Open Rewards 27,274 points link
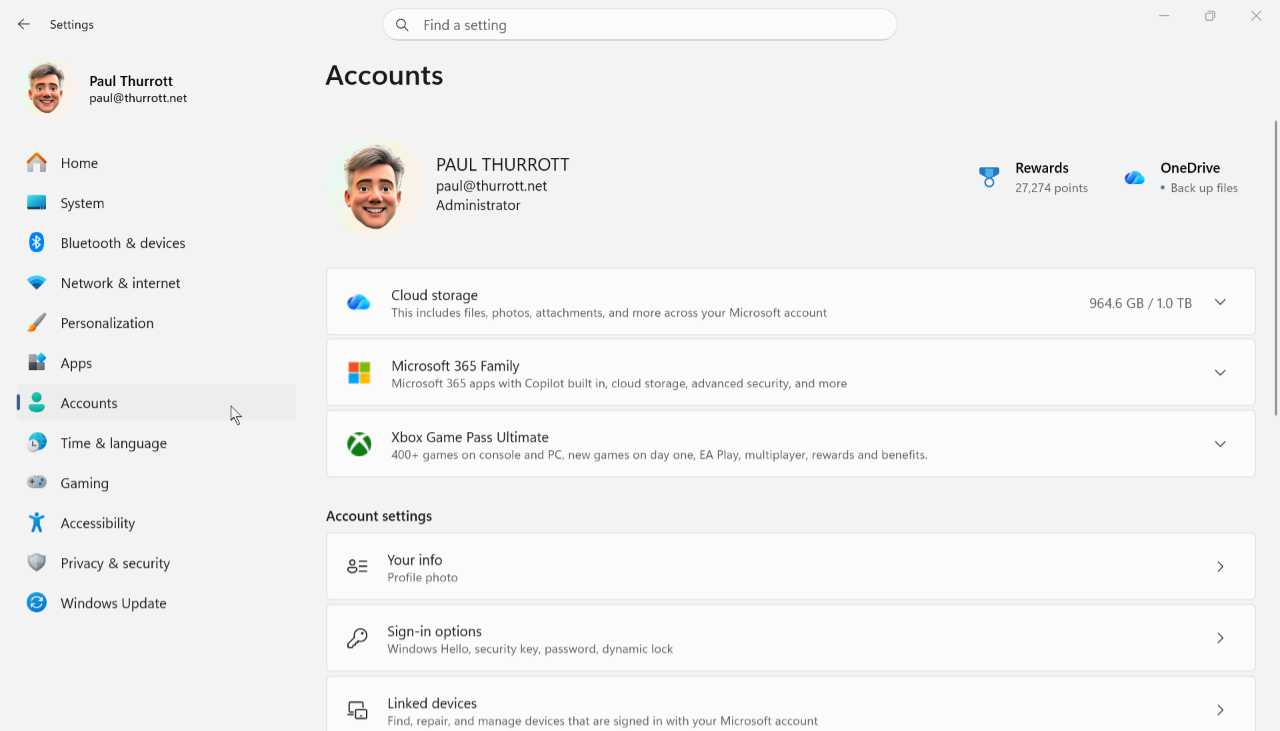 (1033, 177)
